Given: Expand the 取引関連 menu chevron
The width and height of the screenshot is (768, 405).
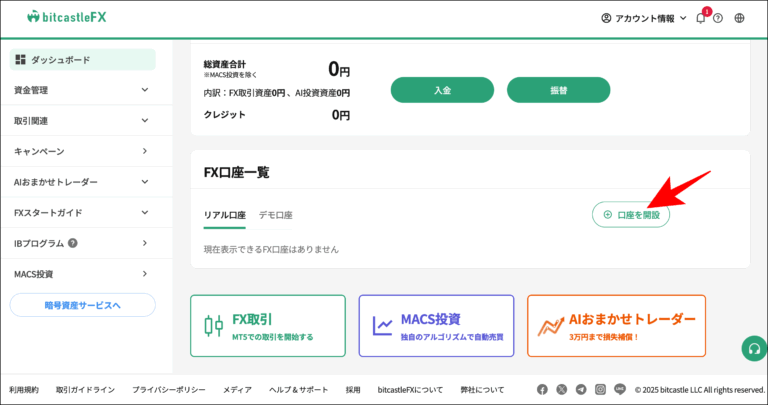Looking at the screenshot, I should coord(144,120).
